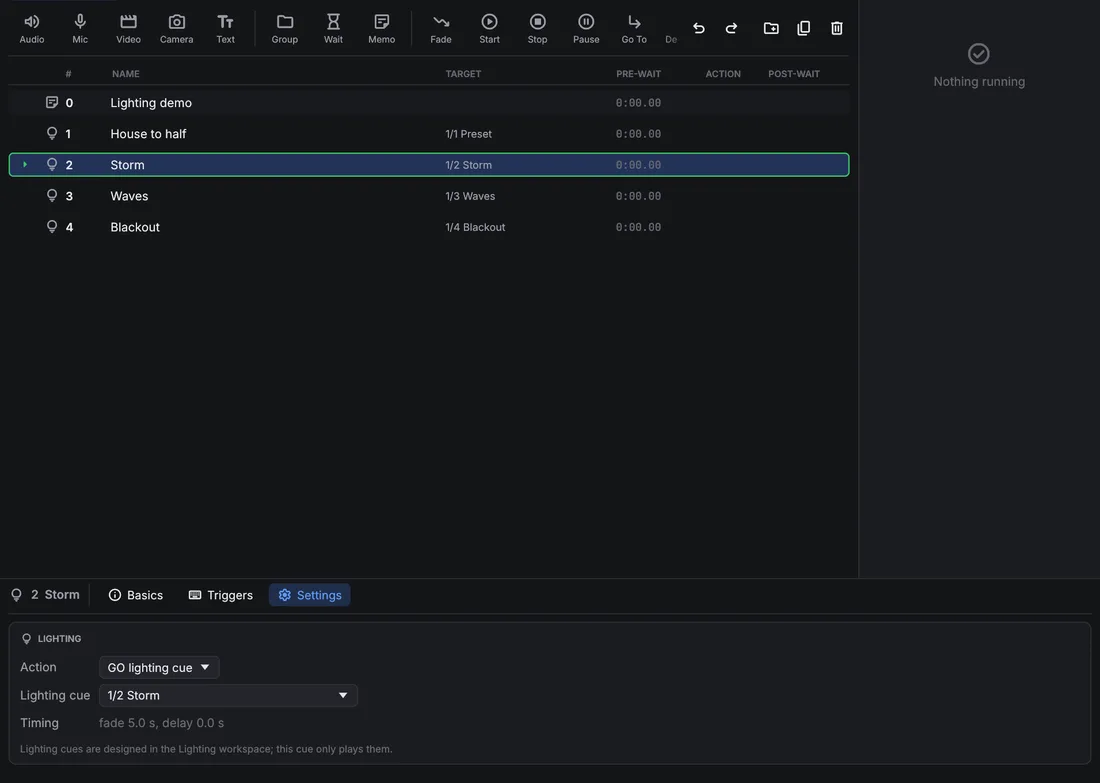Click the PRE-WAIT column header
1100x783 pixels.
638,74
